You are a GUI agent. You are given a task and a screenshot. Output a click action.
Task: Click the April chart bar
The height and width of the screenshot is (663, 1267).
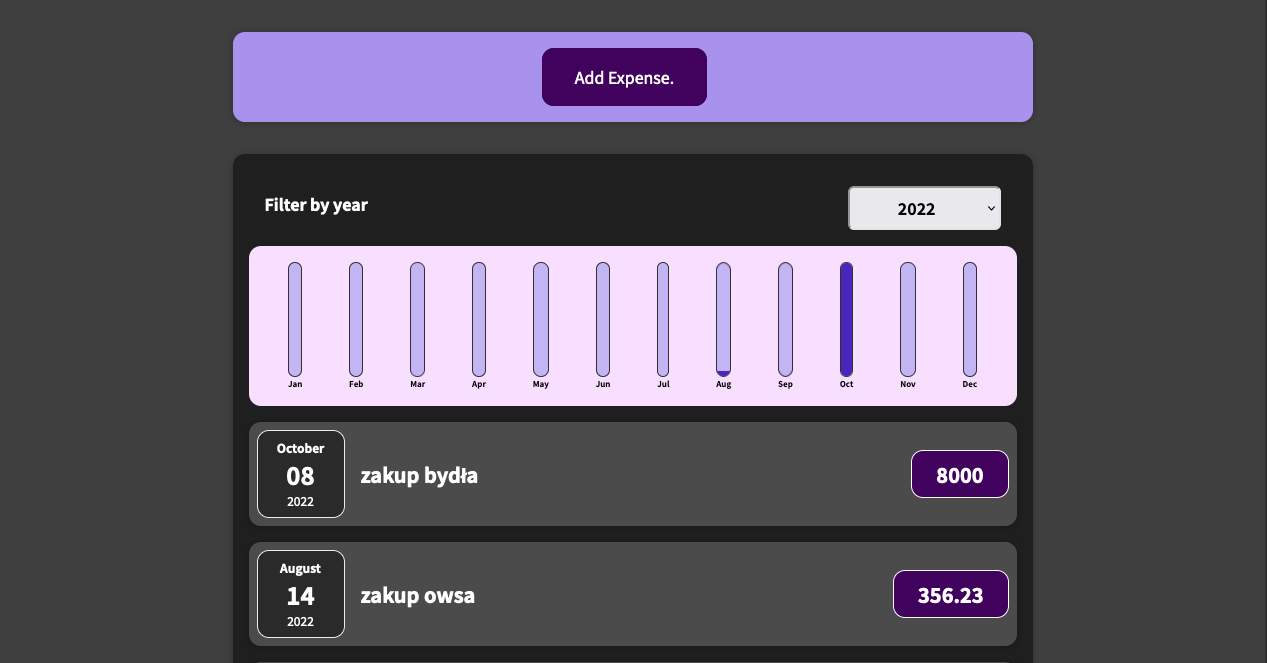coord(479,319)
